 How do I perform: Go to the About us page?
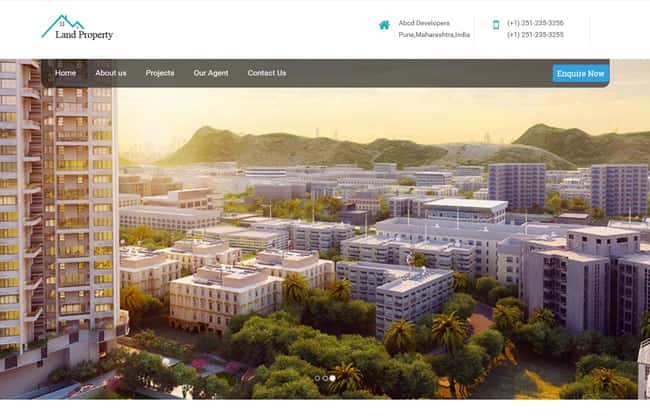(111, 73)
